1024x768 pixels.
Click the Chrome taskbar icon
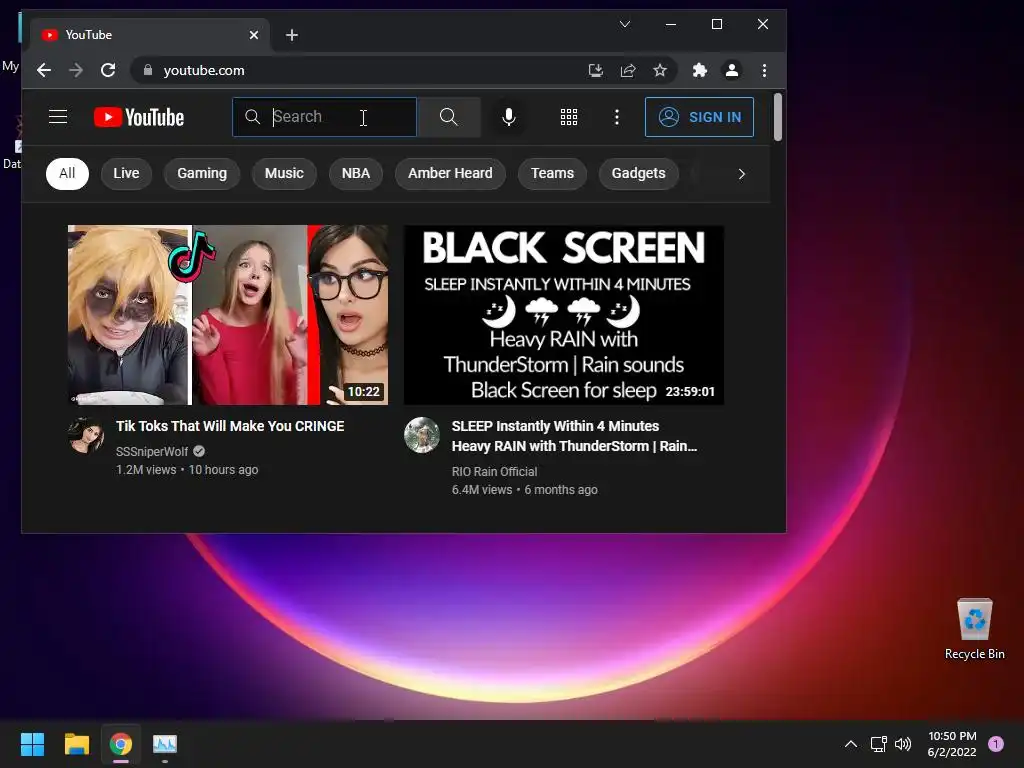(x=121, y=744)
